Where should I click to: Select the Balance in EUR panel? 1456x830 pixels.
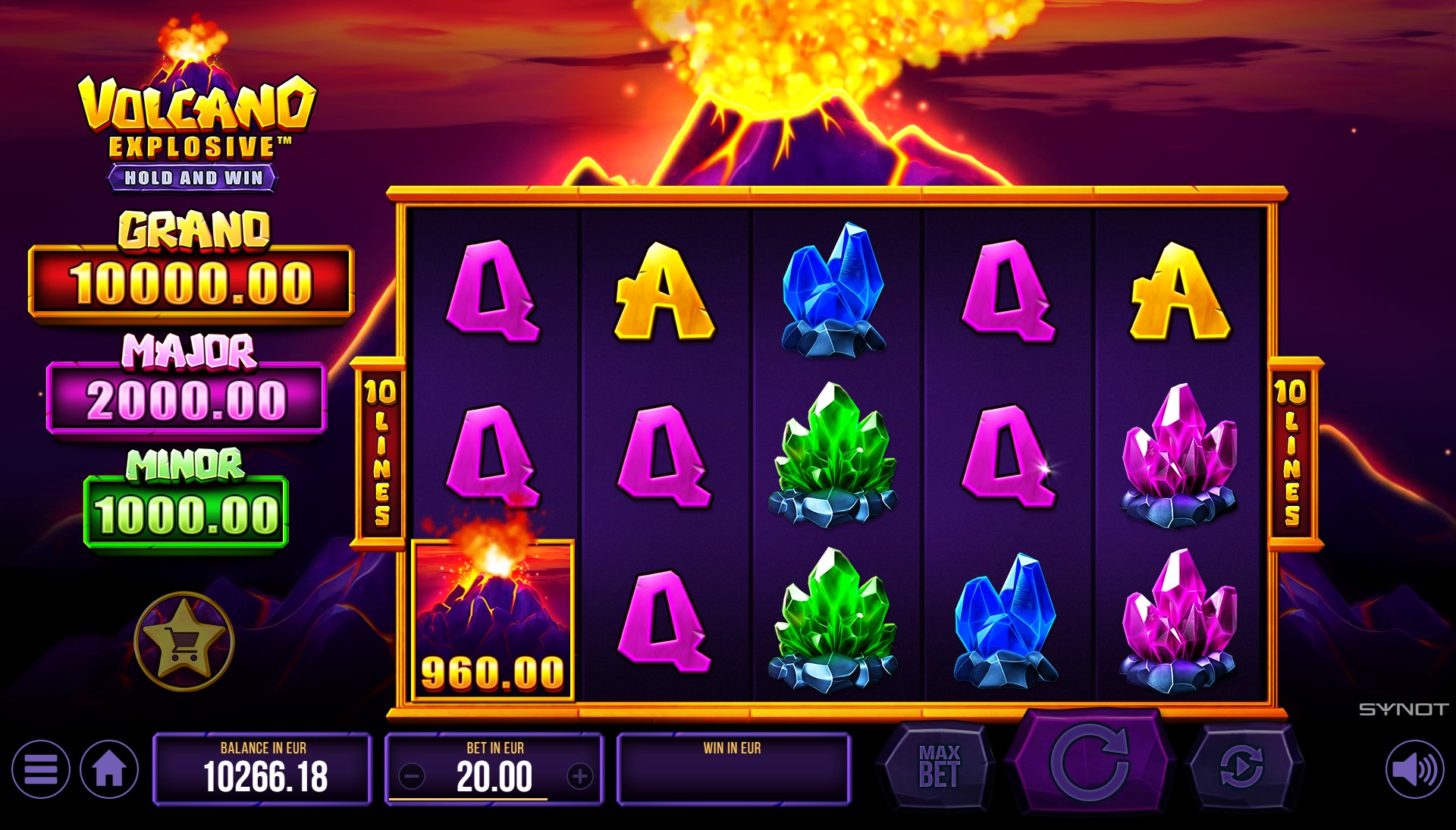262,769
